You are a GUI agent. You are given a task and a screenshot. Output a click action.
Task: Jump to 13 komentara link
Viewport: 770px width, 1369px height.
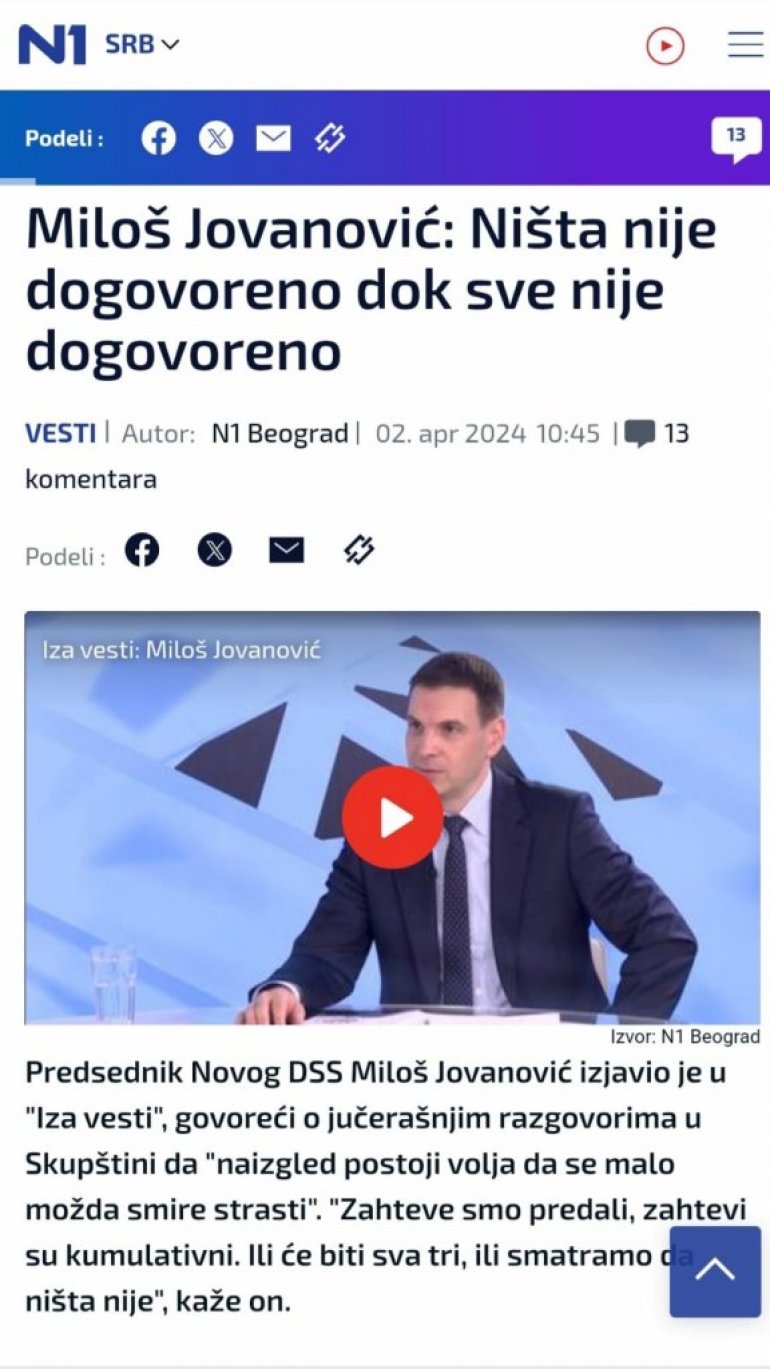coord(657,434)
